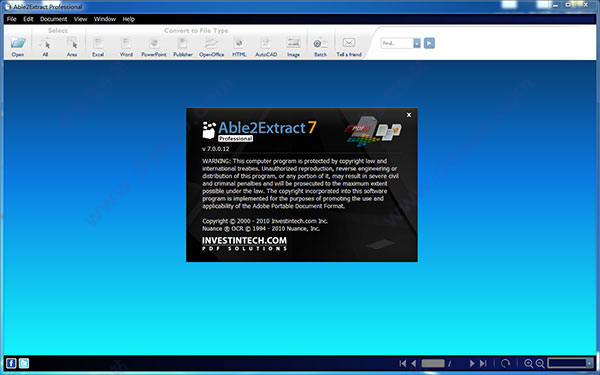
Task: Open the Twitter icon in status bar
Action: (x=24, y=363)
